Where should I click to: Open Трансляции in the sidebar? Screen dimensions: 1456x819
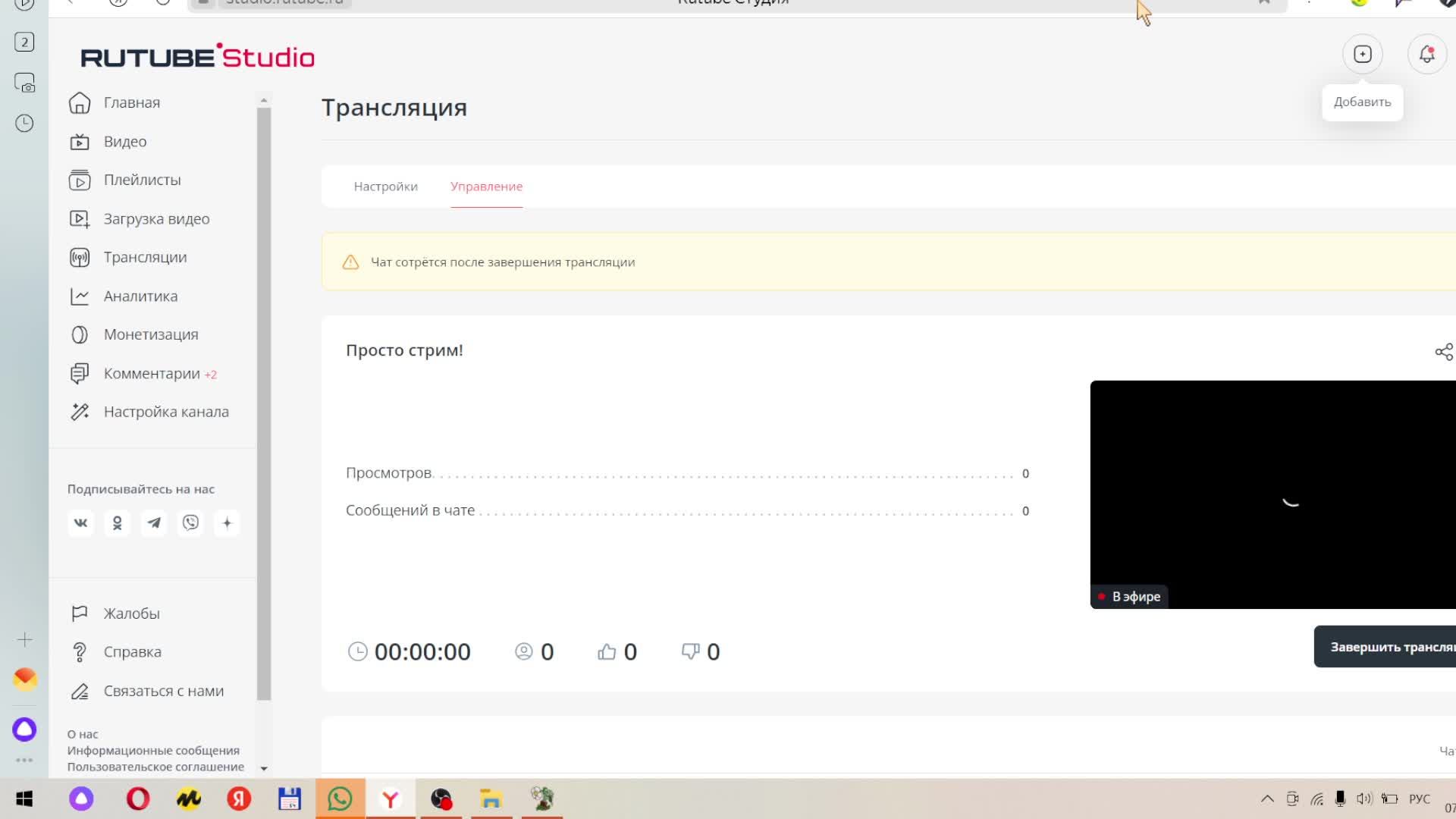[145, 257]
